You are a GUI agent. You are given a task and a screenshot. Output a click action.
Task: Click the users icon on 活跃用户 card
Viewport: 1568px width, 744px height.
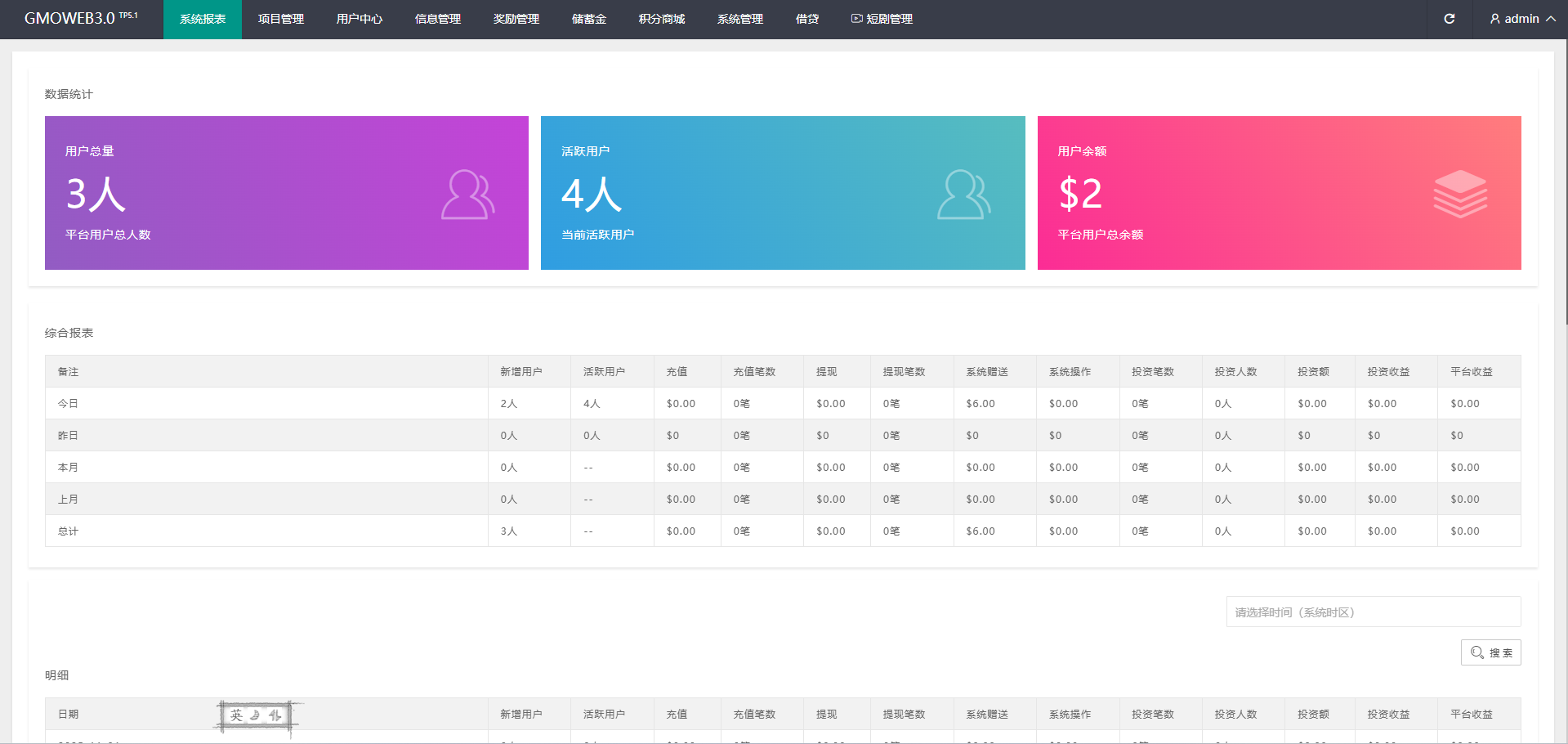click(x=963, y=195)
